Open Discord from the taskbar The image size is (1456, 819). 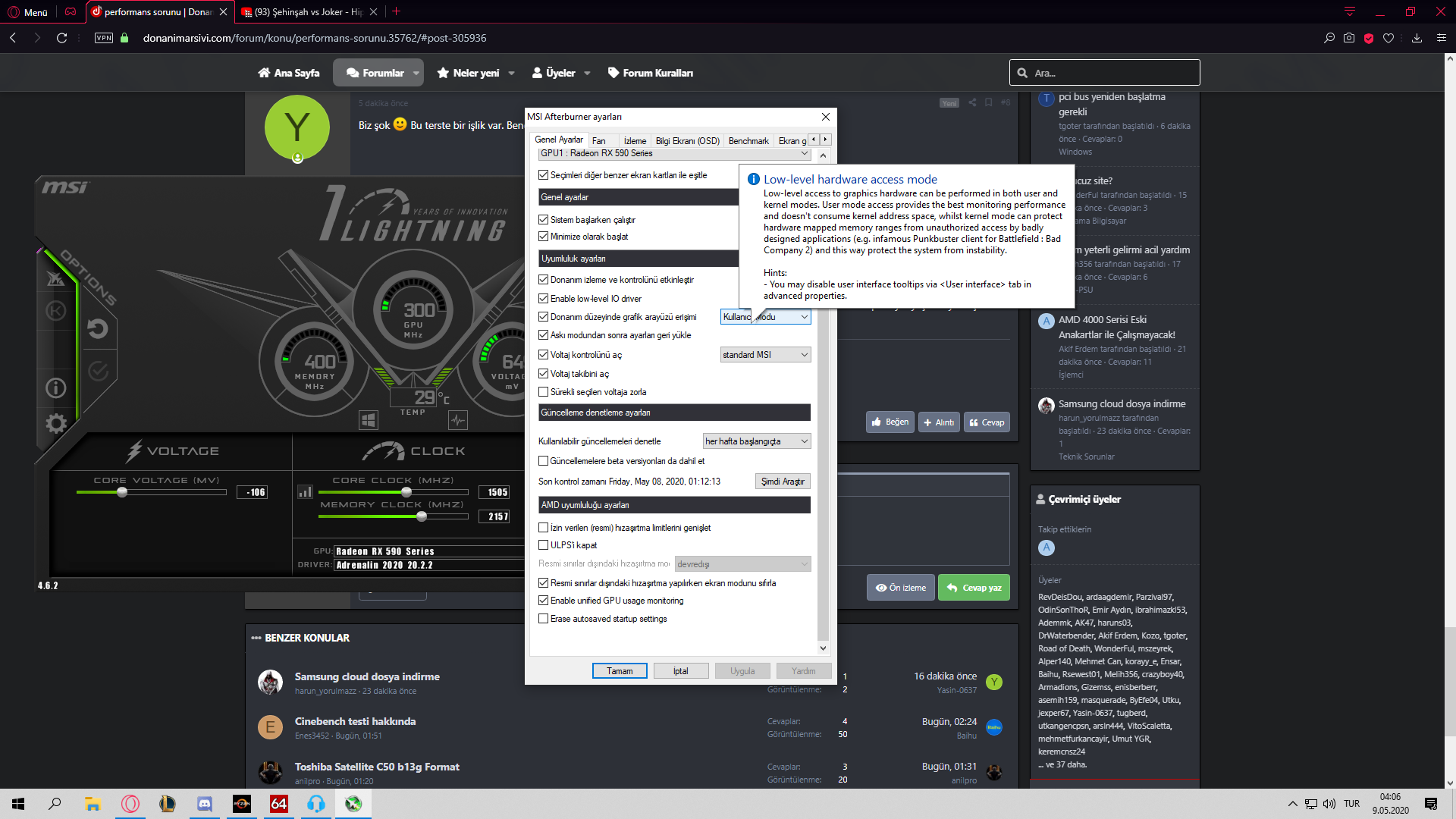[x=205, y=804]
